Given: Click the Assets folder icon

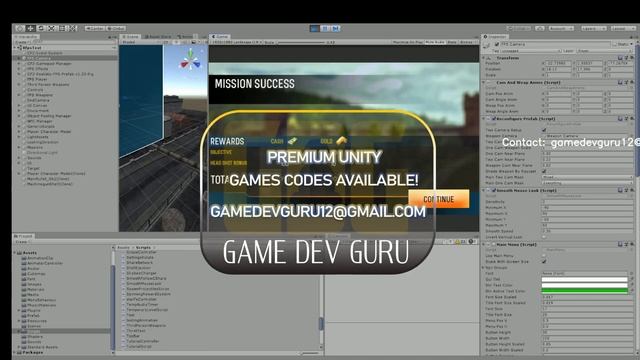Looking at the screenshot, I should tap(19, 253).
